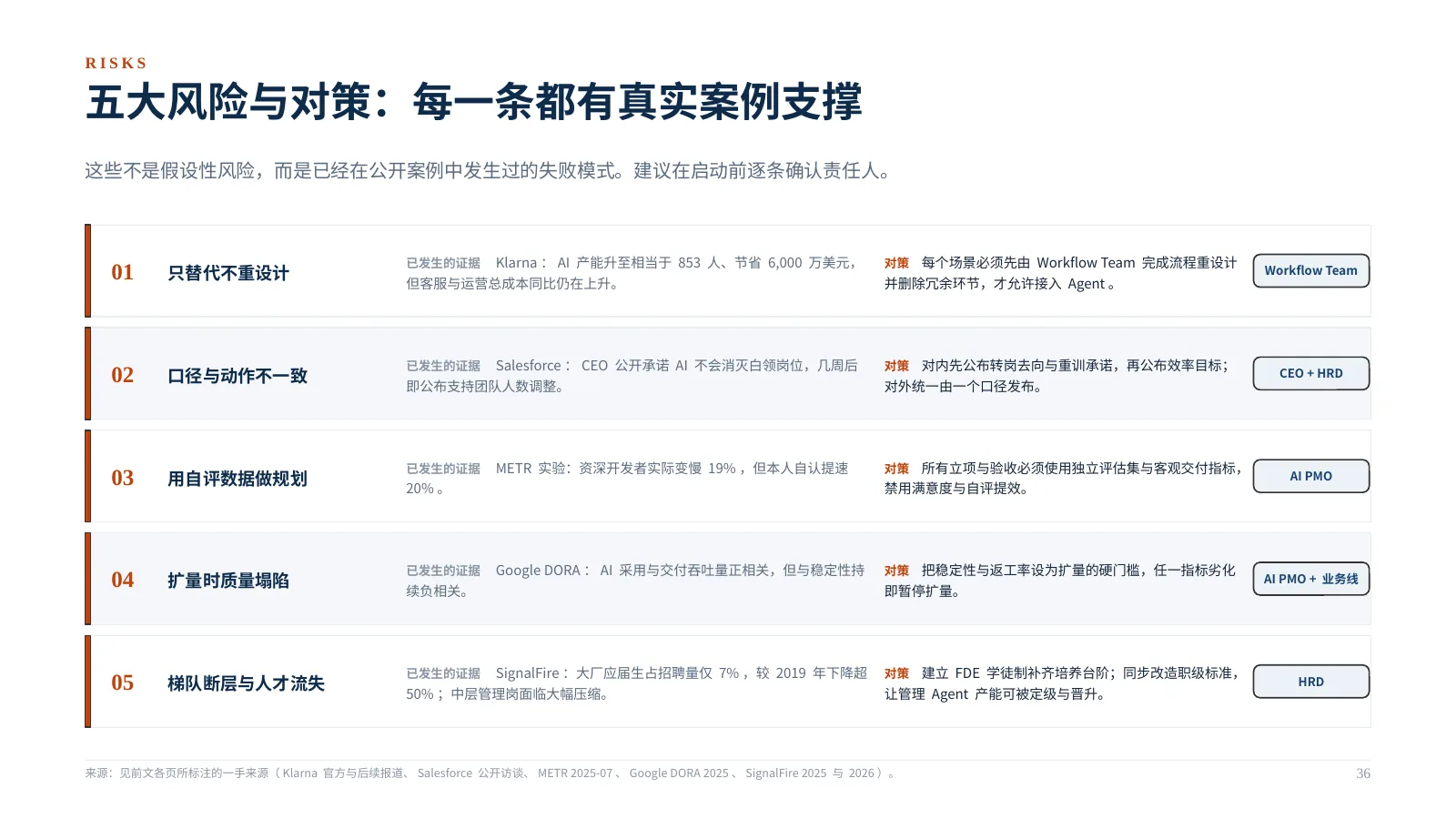This screenshot has height=819, width=1456.
Task: Click risk number 01
Action: [122, 272]
